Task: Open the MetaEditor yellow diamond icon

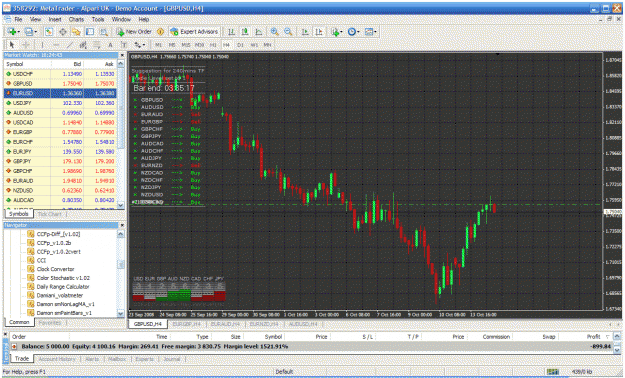Action: tap(160, 32)
